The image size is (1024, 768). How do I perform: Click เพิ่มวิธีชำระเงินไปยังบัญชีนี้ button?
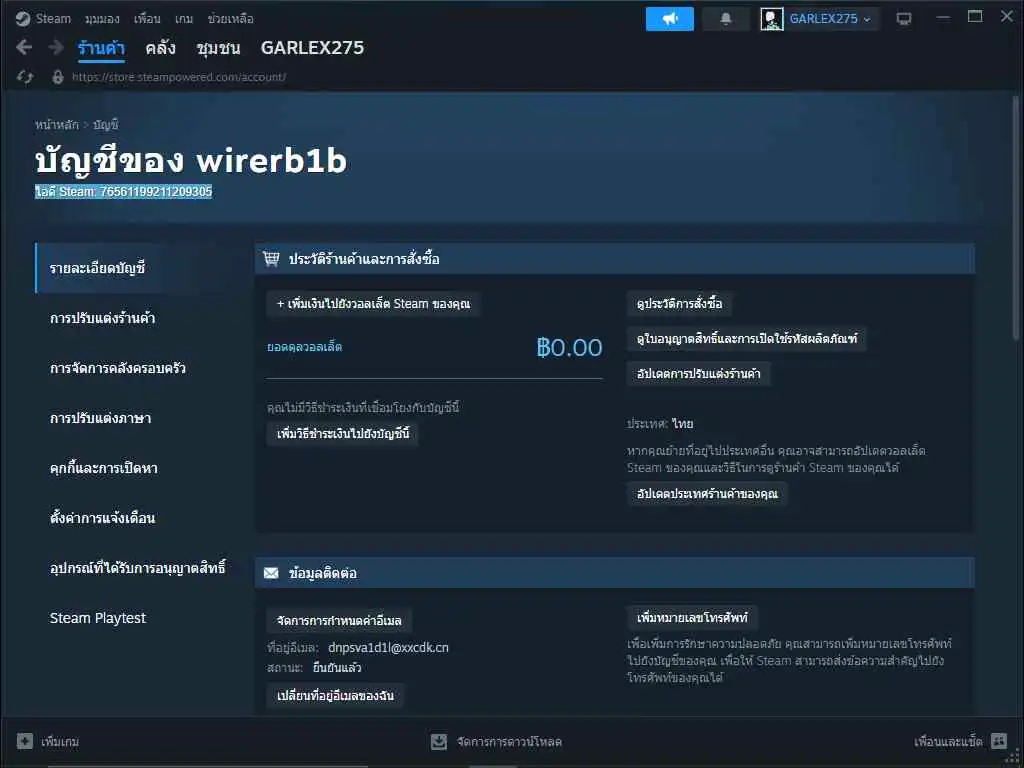343,434
